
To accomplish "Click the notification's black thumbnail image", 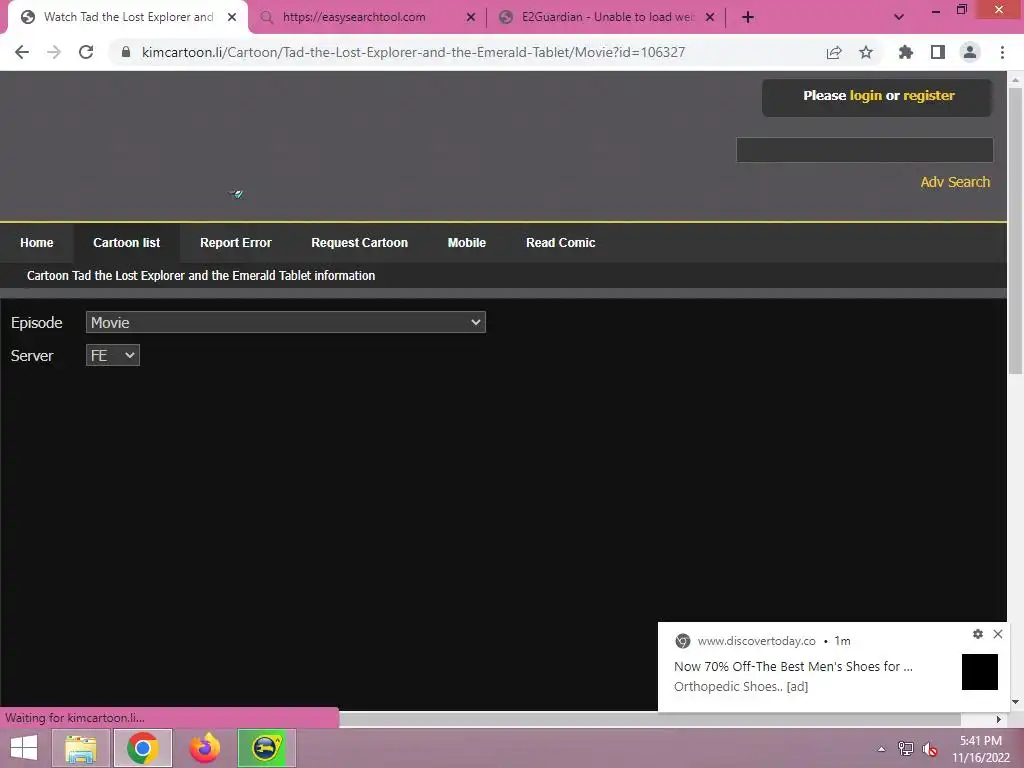I will coord(980,671).
